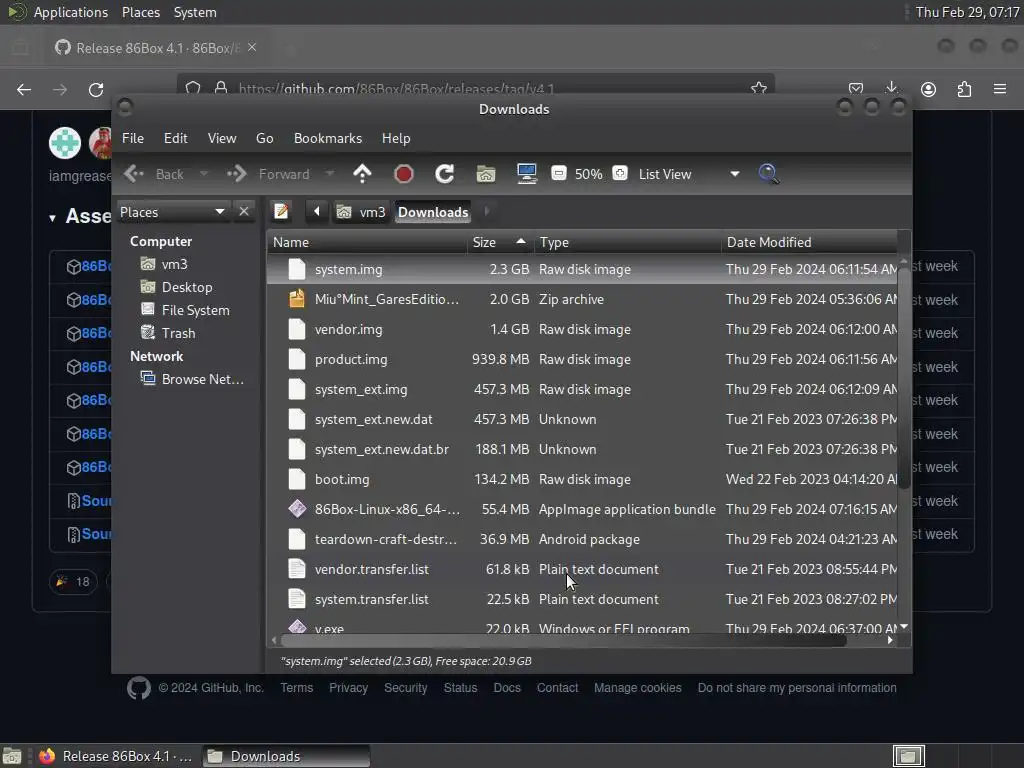Reload the Downloads folder view
Image resolution: width=1024 pixels, height=768 pixels.
coord(445,174)
